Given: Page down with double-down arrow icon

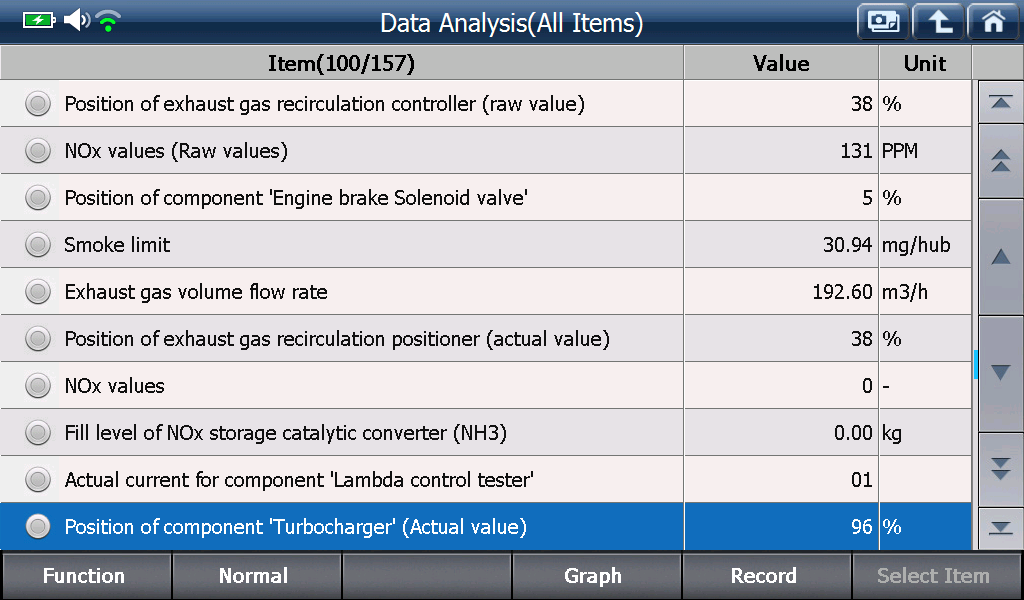Looking at the screenshot, I should pyautogui.click(x=1000, y=469).
